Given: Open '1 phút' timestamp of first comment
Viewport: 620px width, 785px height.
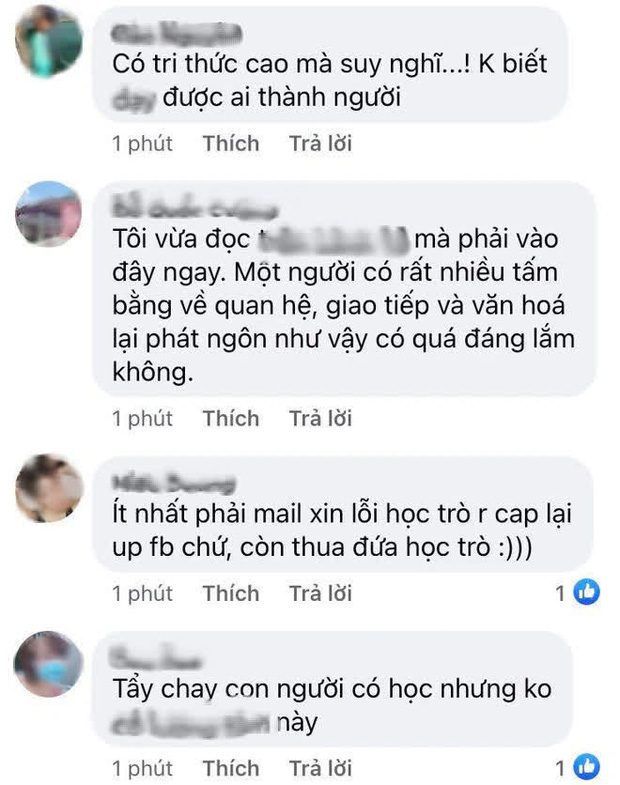Looking at the screenshot, I should [x=142, y=144].
